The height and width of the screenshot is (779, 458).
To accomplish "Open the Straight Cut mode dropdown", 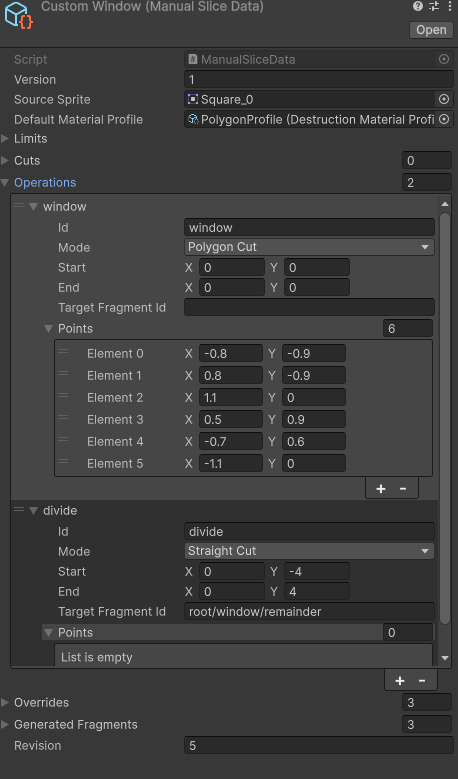I will pos(309,551).
